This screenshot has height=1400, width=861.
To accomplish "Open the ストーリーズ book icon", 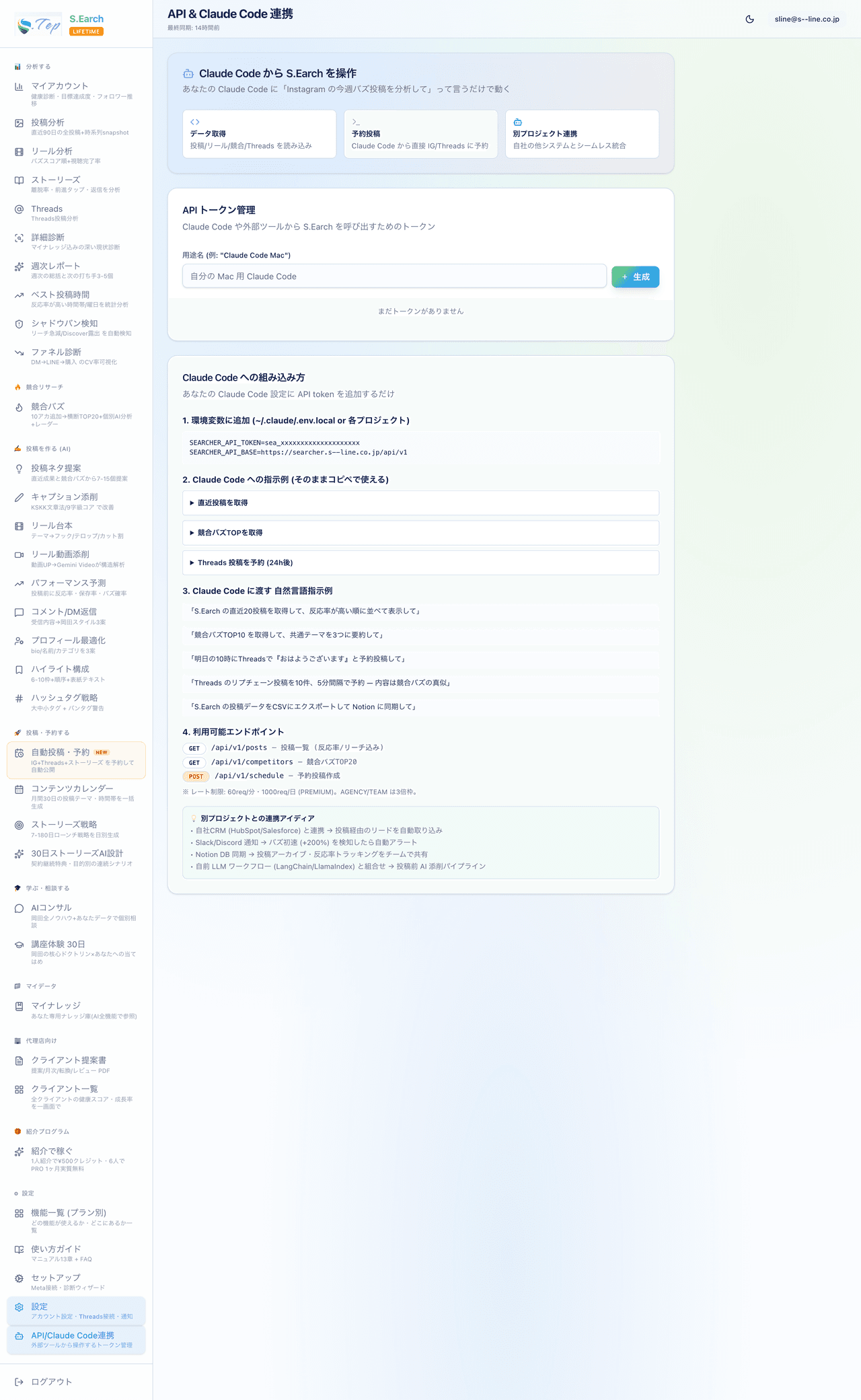I will pyautogui.click(x=19, y=180).
